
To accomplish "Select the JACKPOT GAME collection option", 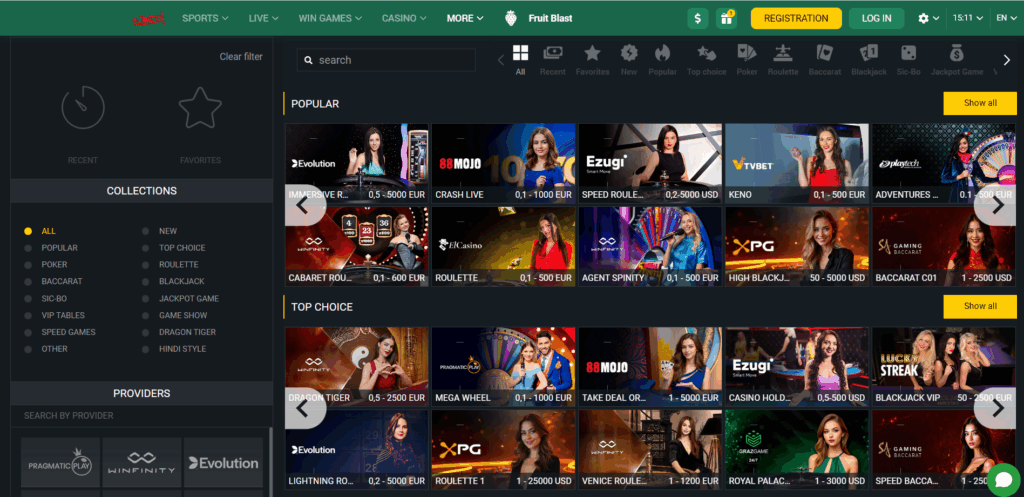I will click(181, 298).
